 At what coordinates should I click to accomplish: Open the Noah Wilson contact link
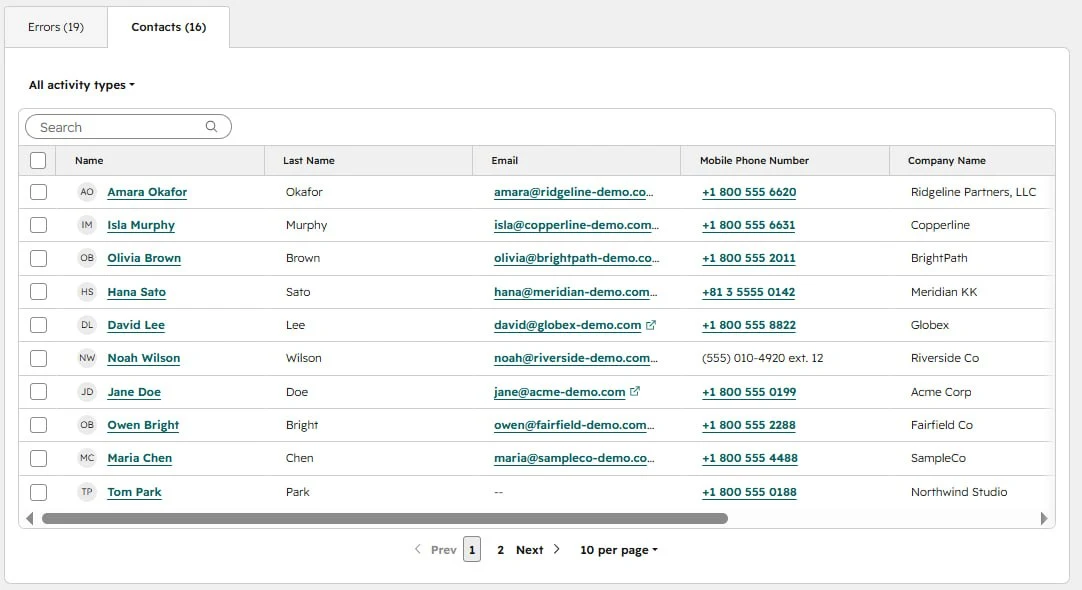point(144,358)
